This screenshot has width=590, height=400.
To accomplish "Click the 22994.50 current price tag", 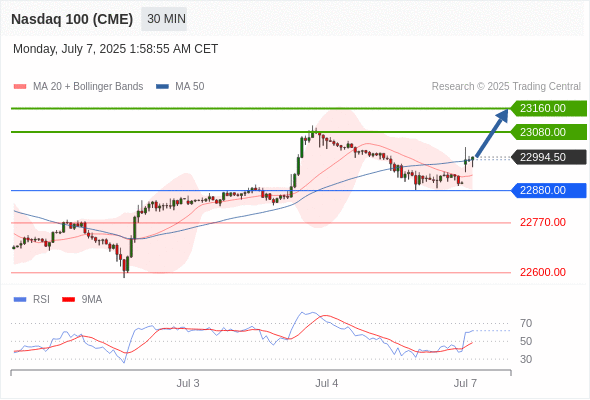I will click(548, 157).
